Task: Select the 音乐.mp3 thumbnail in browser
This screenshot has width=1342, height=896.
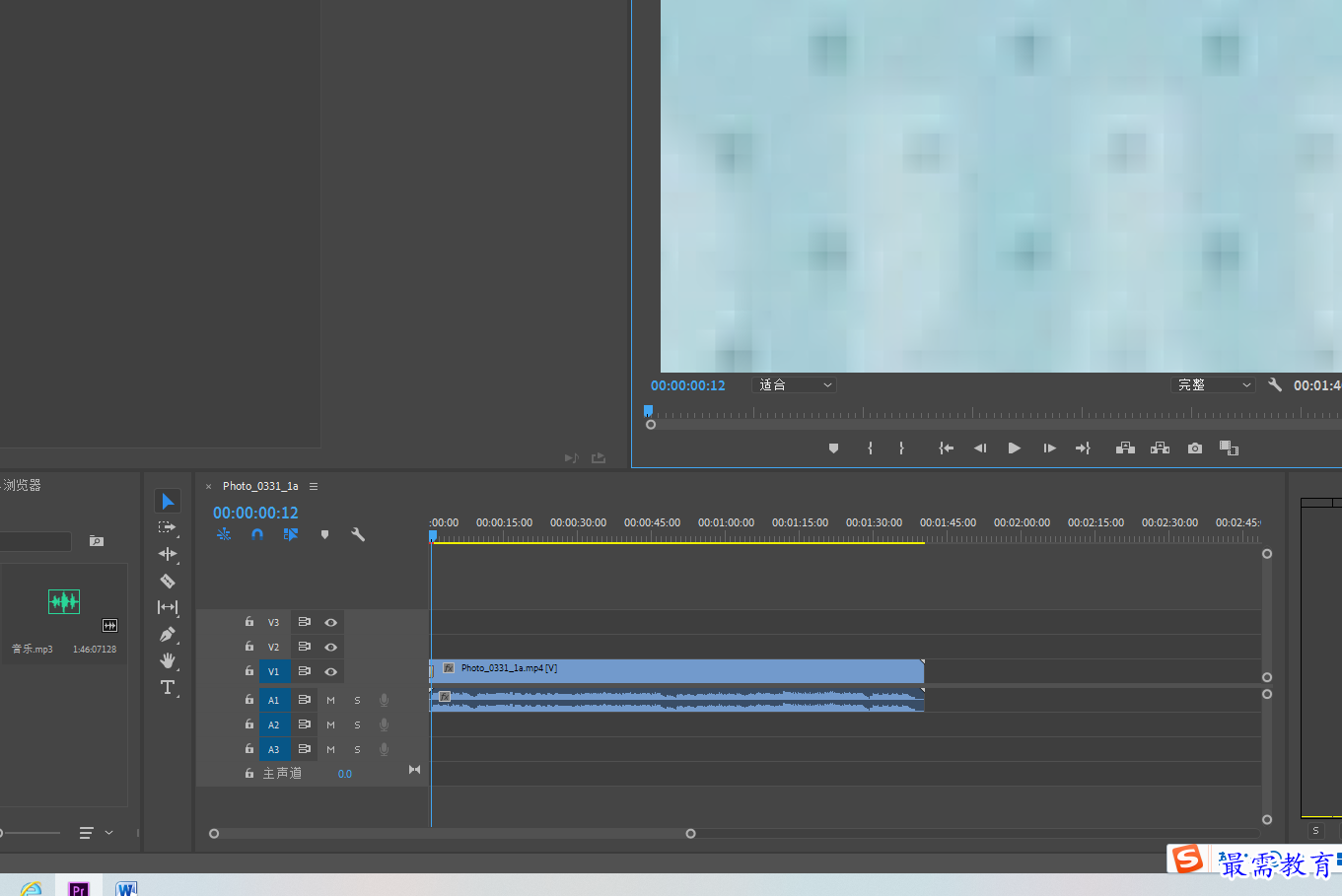Action: (64, 601)
